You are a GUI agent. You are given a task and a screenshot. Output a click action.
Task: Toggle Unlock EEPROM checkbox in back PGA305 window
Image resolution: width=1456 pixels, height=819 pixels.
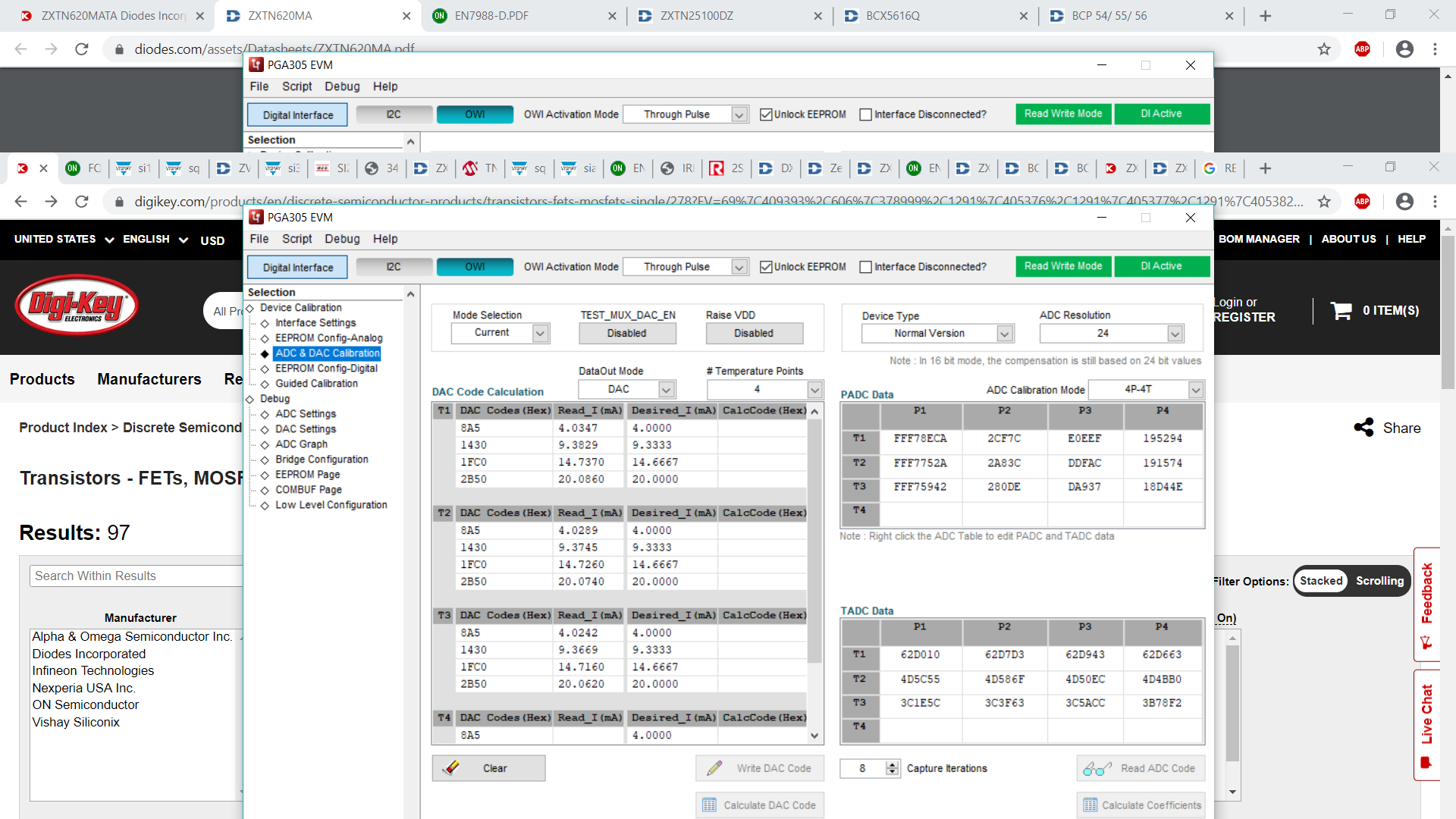click(766, 115)
